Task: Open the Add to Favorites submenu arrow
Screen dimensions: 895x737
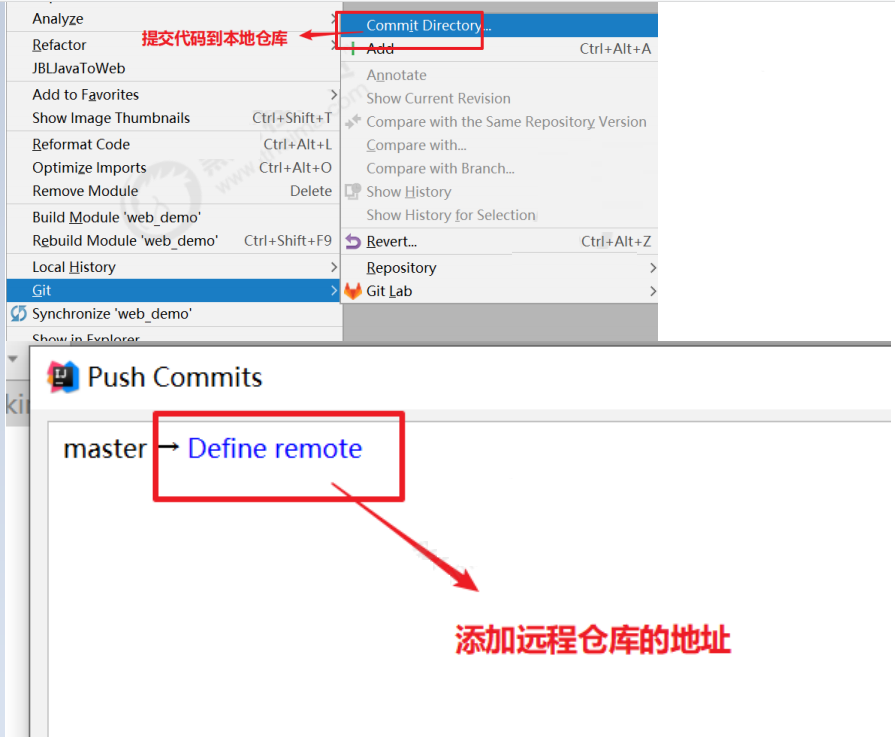Action: click(x=334, y=94)
